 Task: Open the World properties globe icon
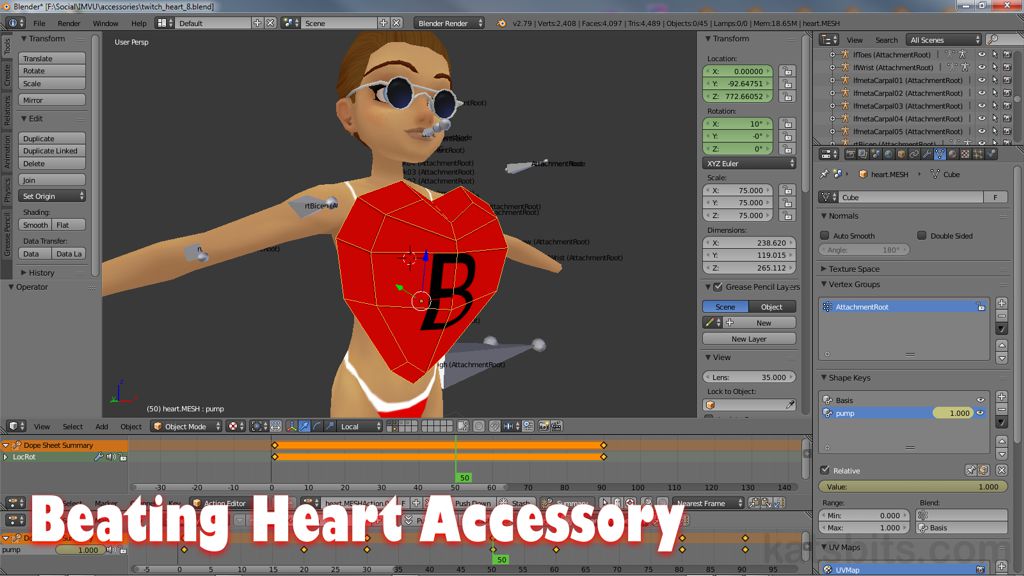888,154
